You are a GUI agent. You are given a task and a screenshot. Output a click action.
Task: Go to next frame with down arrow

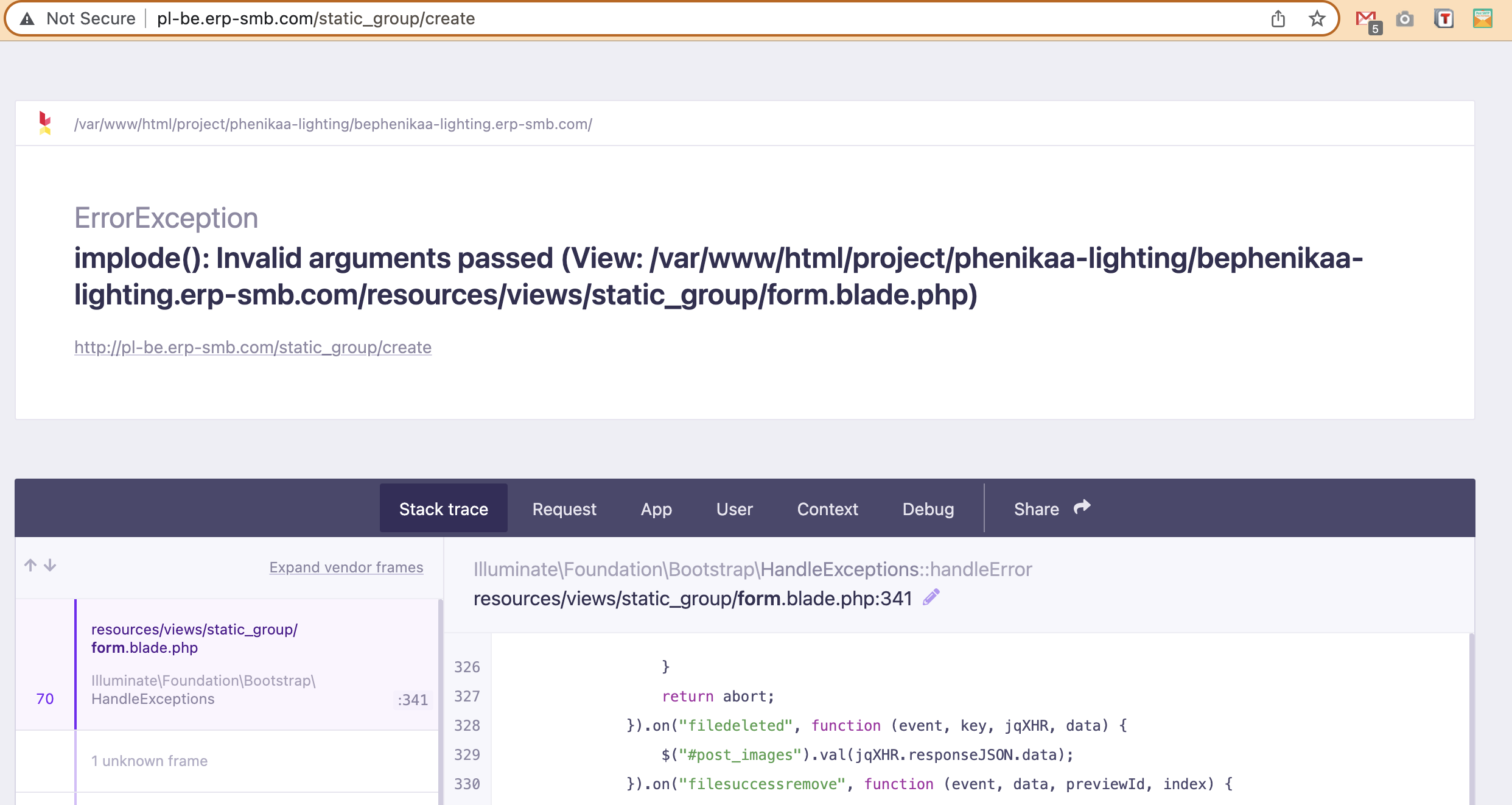tap(51, 565)
